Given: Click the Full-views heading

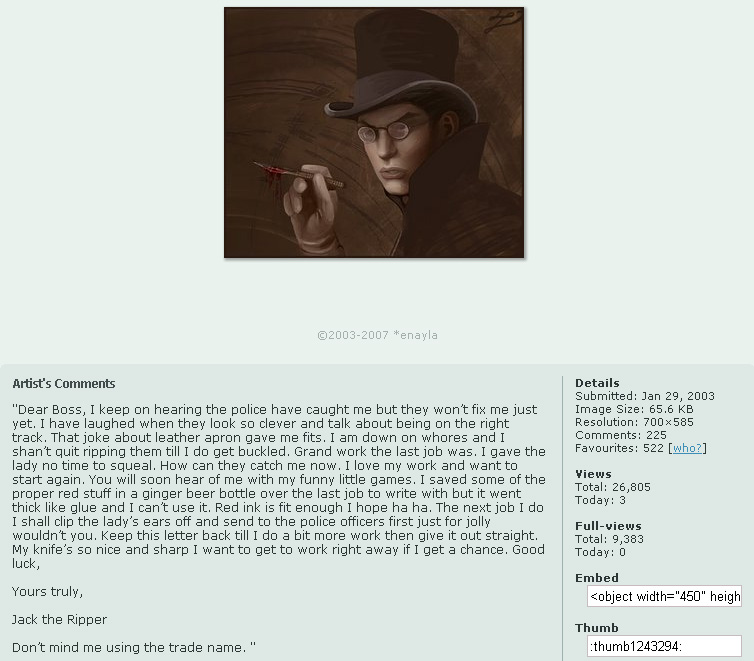Looking at the screenshot, I should click(x=608, y=526).
